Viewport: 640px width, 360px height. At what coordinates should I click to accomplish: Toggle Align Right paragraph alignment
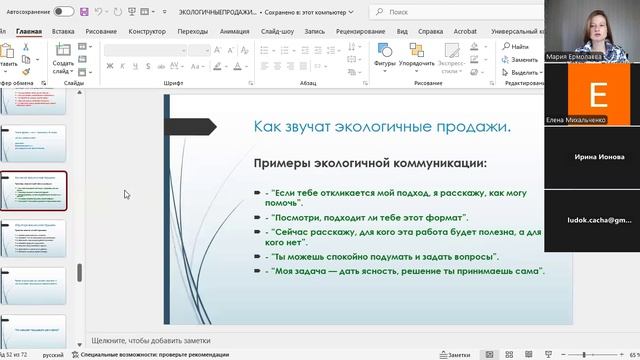pyautogui.click(x=290, y=66)
